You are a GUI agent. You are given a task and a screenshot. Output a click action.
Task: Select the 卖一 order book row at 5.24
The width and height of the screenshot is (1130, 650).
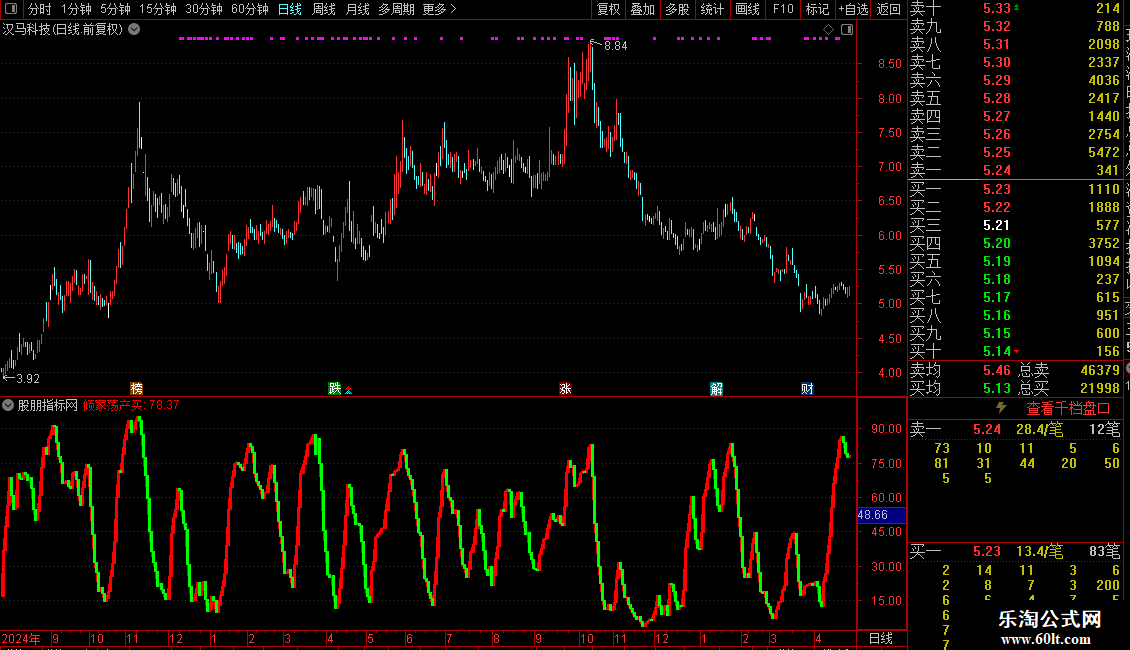[x=1015, y=170]
